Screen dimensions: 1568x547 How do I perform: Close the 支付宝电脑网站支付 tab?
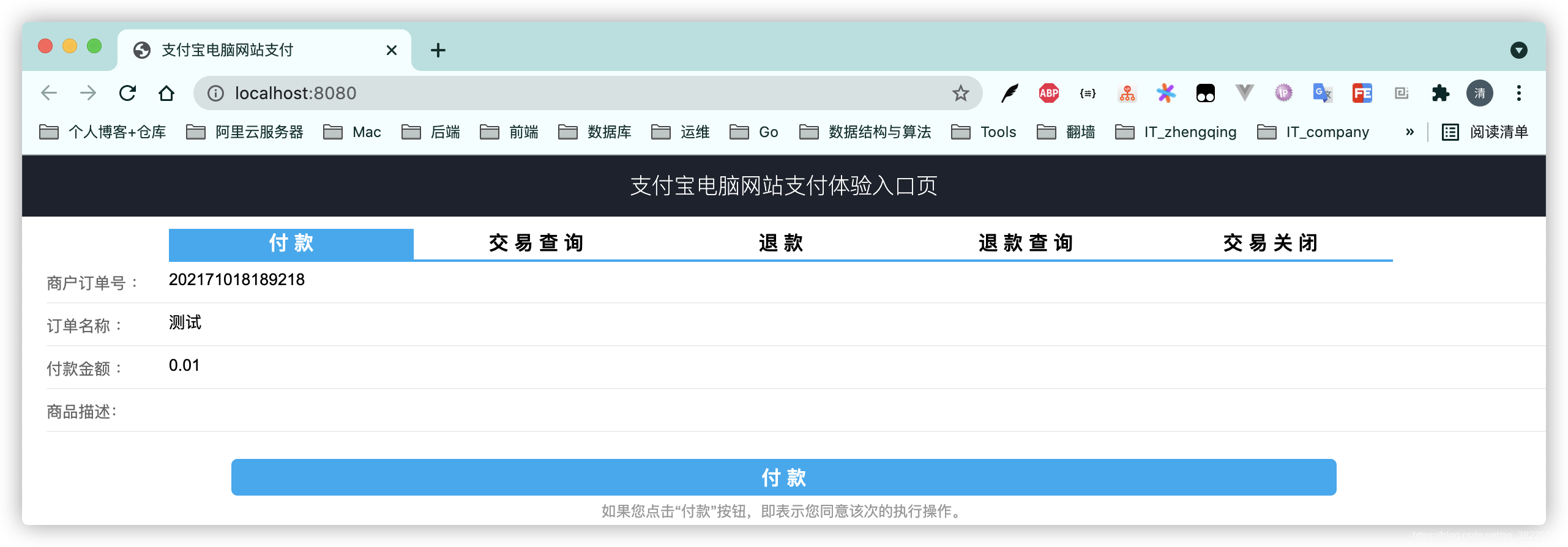392,50
